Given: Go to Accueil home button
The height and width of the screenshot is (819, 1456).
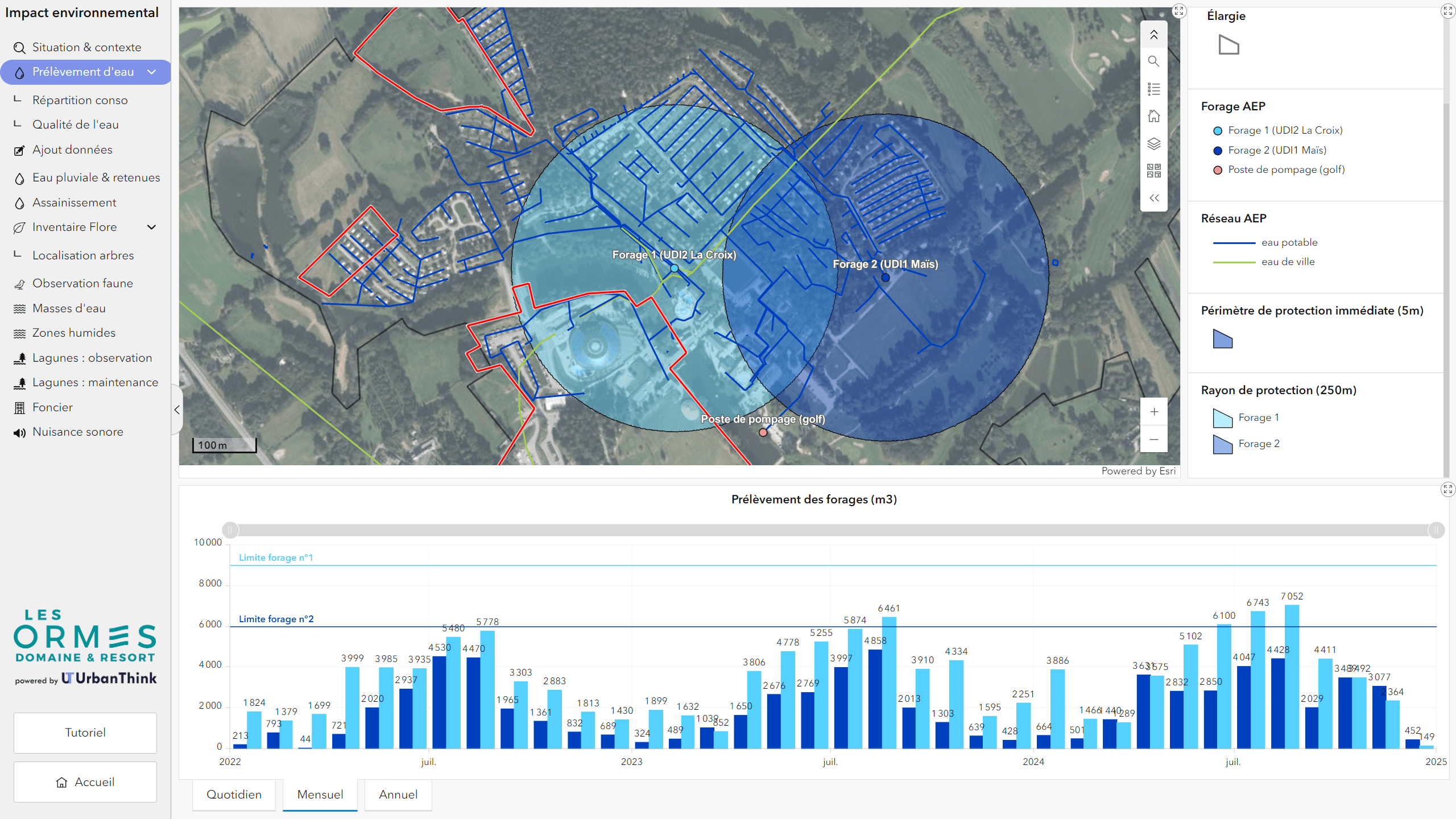Looking at the screenshot, I should click(85, 782).
